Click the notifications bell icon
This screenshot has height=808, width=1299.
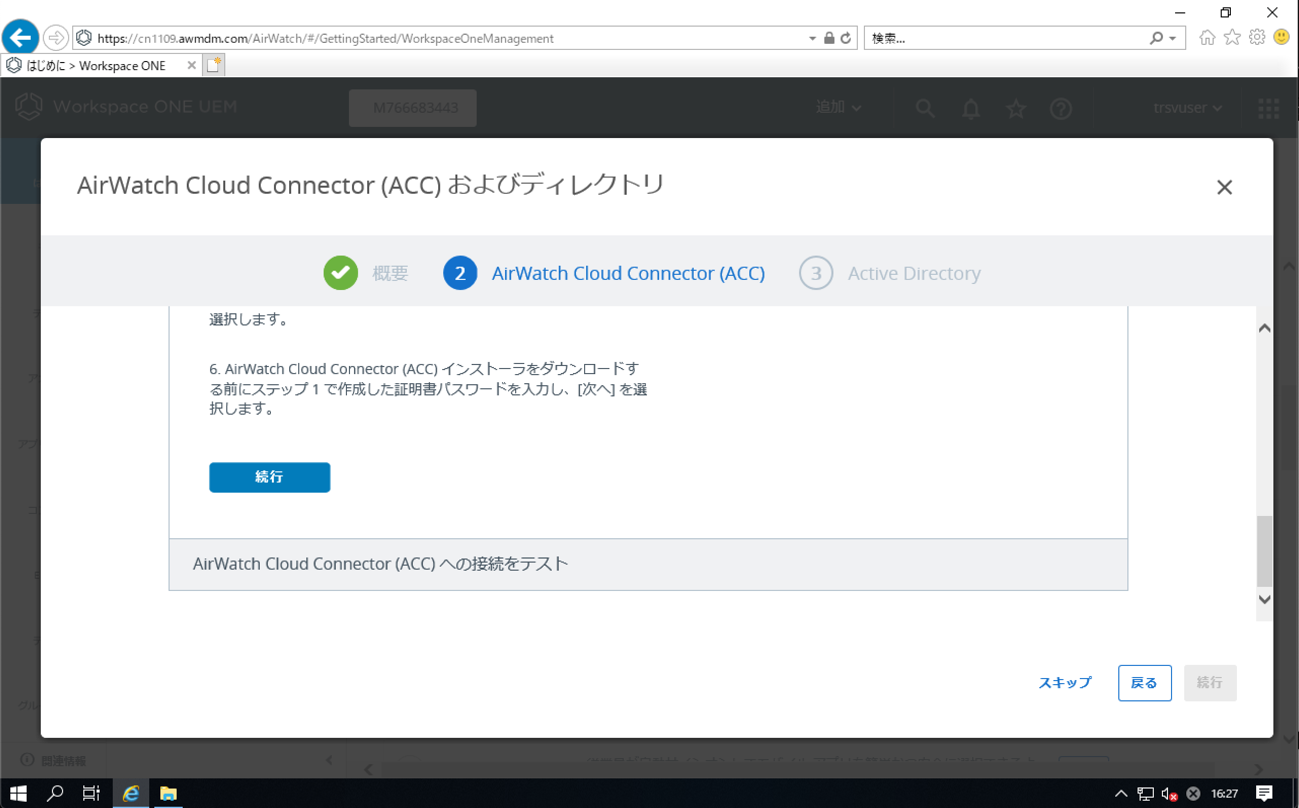(x=971, y=108)
